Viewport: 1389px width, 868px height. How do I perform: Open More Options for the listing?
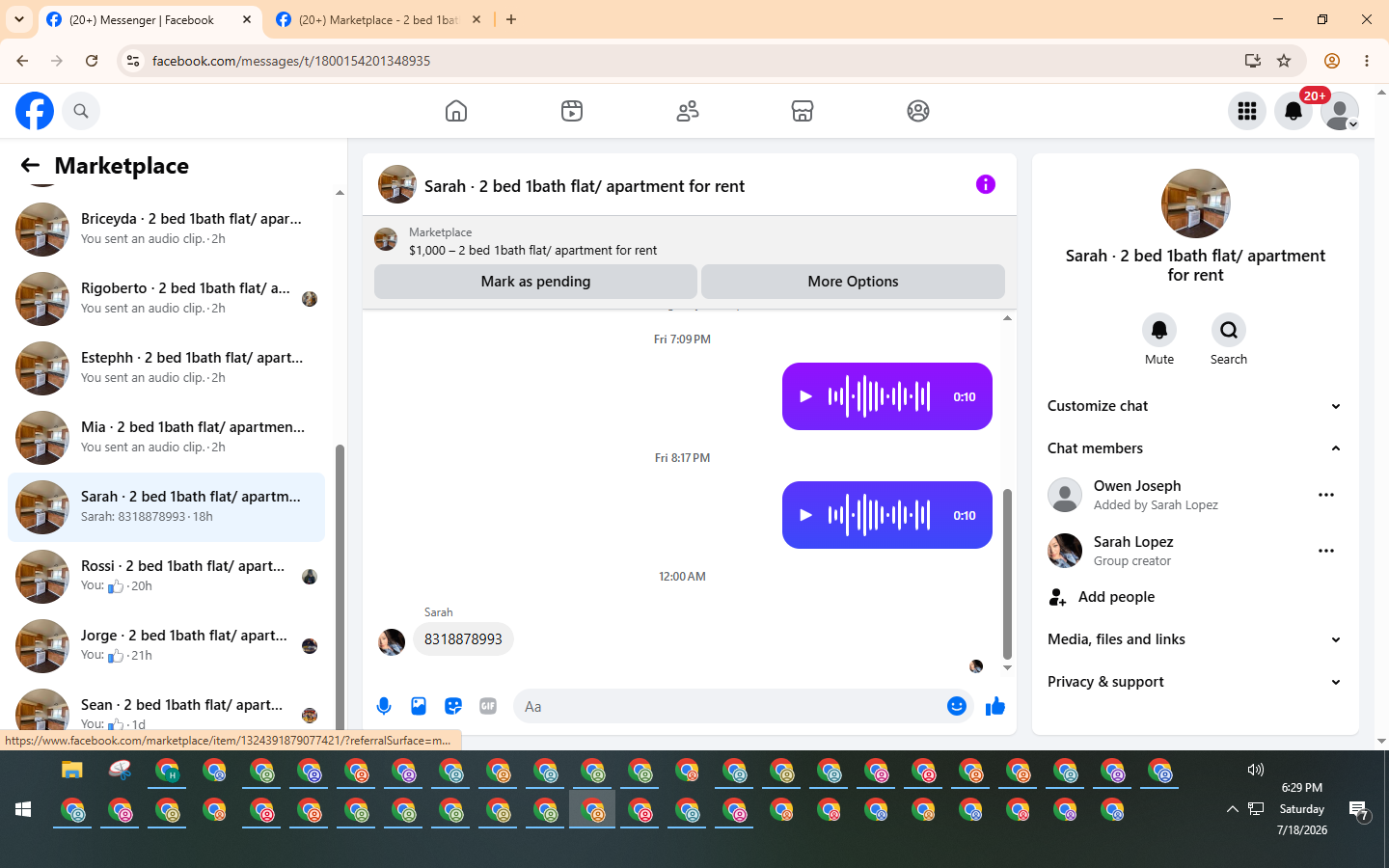[853, 282]
